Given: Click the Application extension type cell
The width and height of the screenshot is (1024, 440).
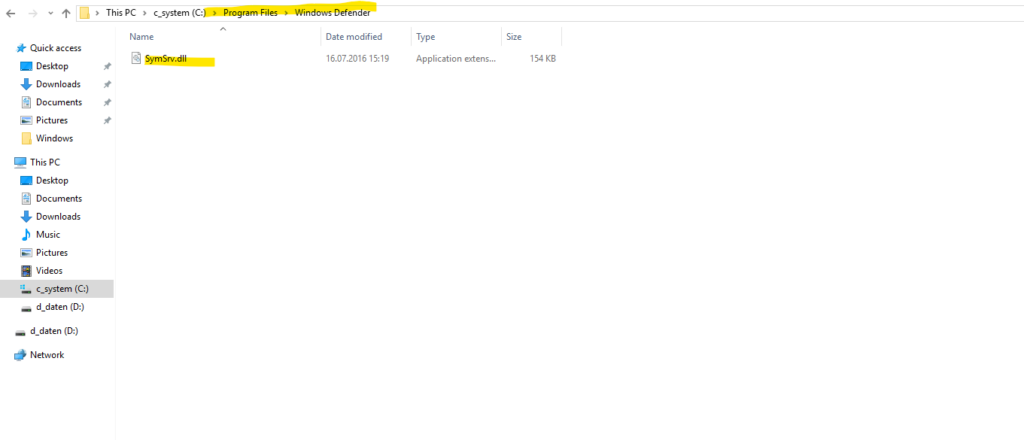Looking at the screenshot, I should pyautogui.click(x=456, y=59).
